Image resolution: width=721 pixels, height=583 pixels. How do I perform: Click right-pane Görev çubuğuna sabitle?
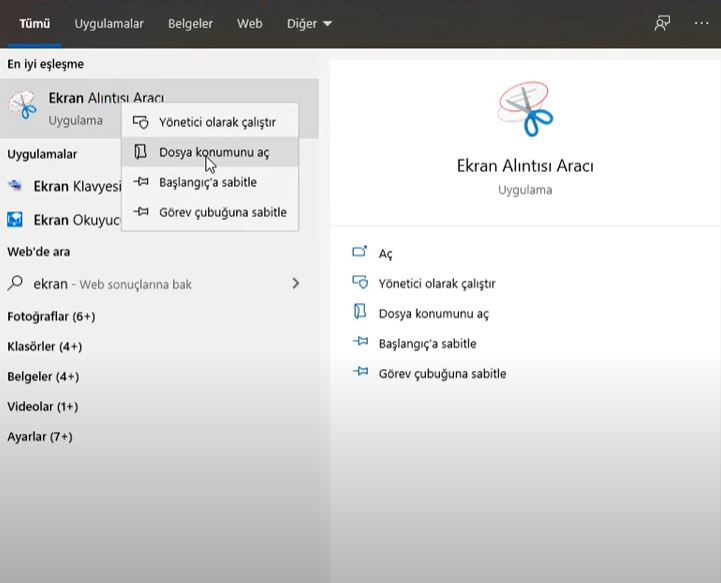442,373
